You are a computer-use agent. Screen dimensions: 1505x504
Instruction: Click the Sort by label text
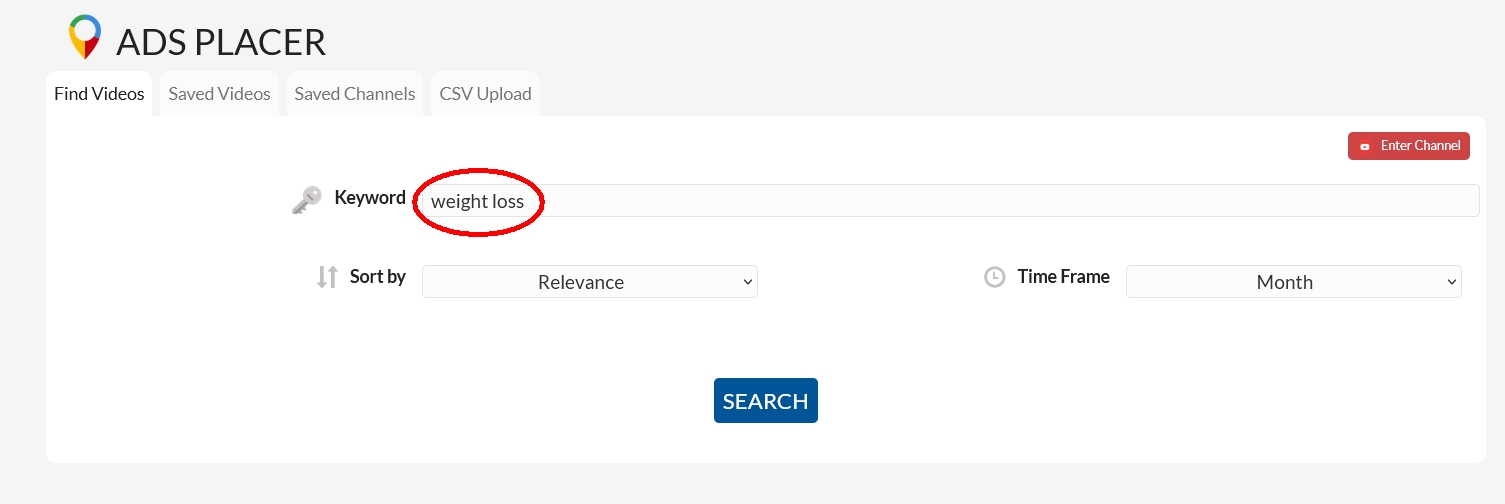click(378, 277)
